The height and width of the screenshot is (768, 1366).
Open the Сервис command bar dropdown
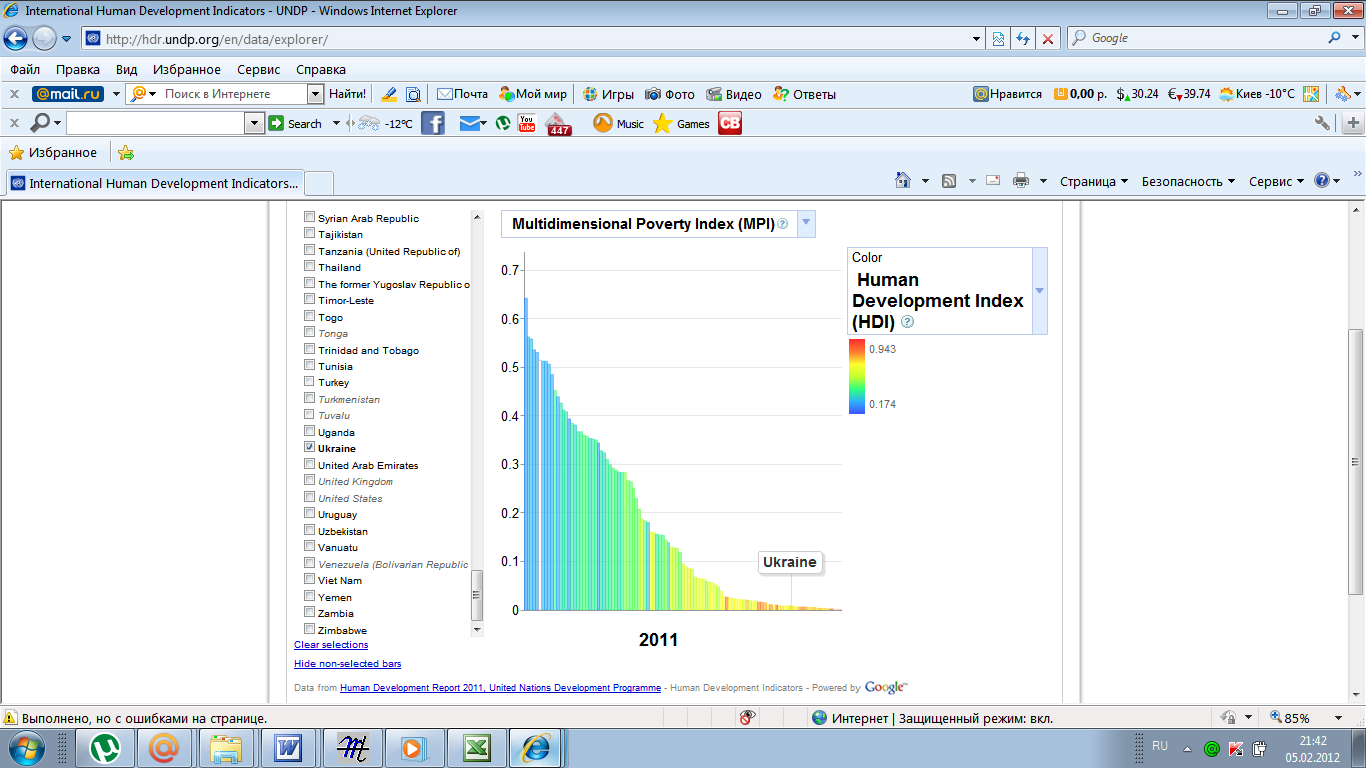[x=1277, y=181]
